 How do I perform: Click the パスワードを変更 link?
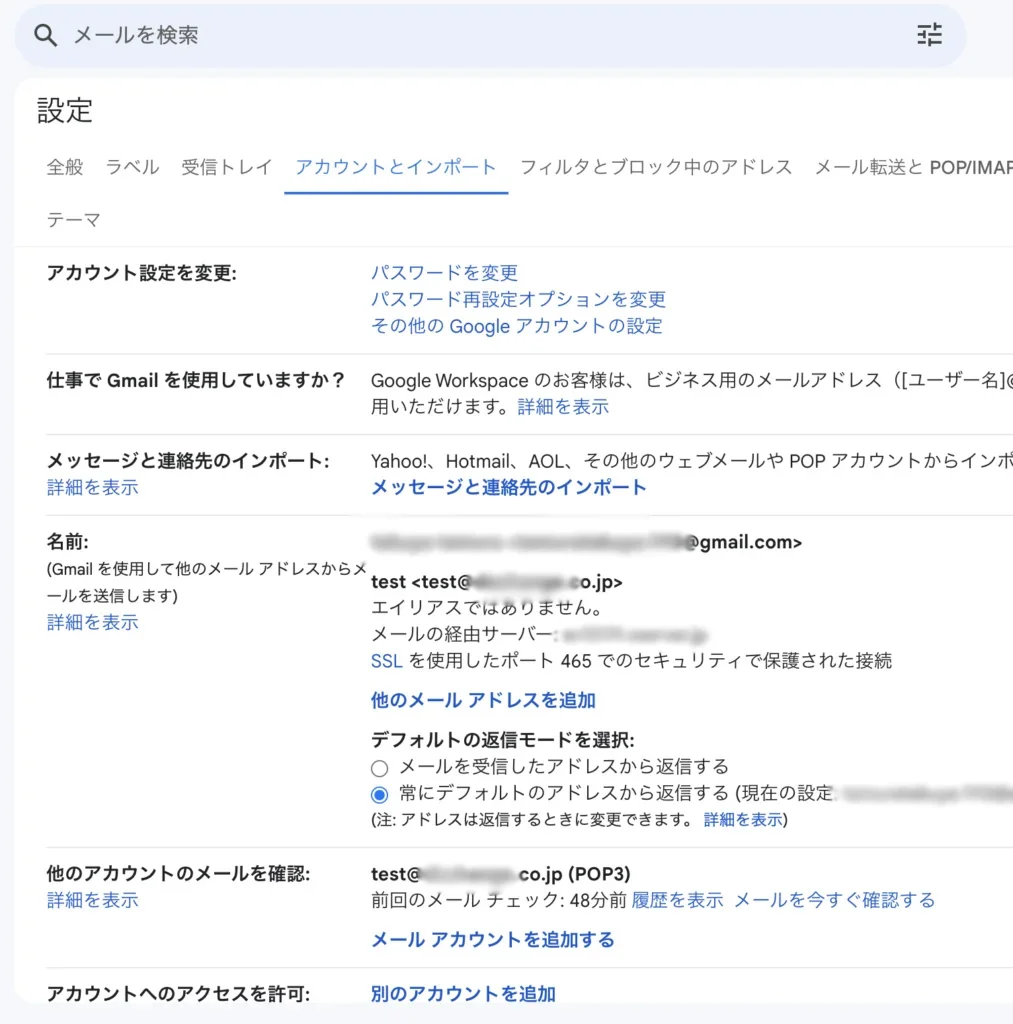tap(444, 273)
